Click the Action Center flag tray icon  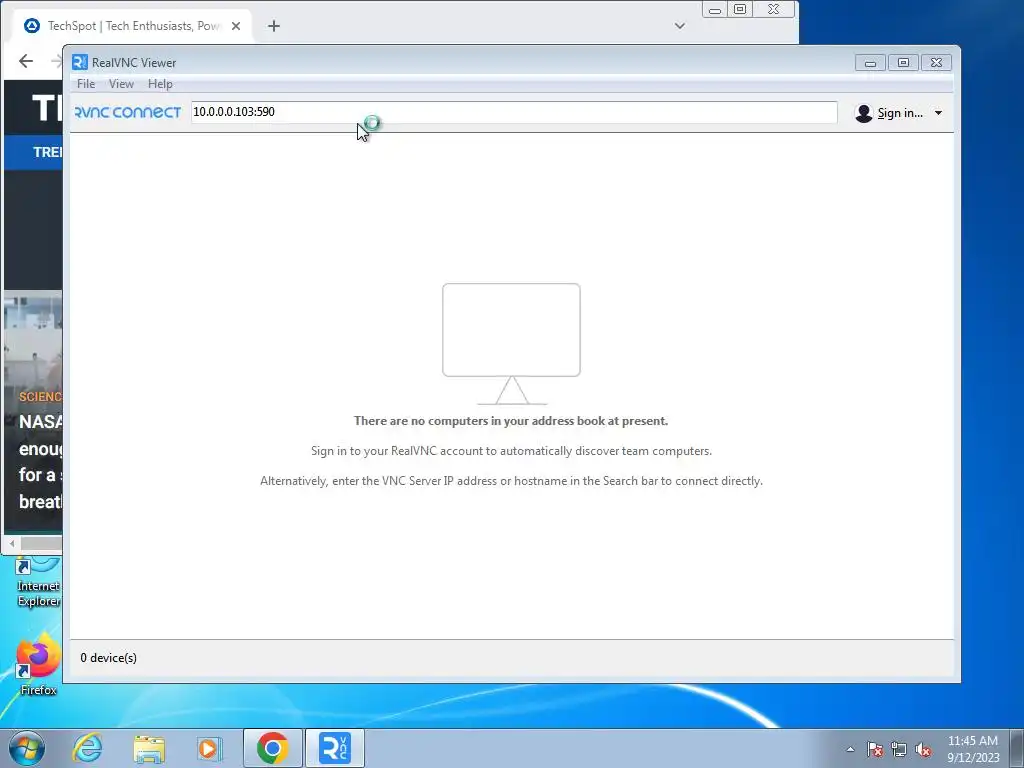pyautogui.click(x=875, y=749)
